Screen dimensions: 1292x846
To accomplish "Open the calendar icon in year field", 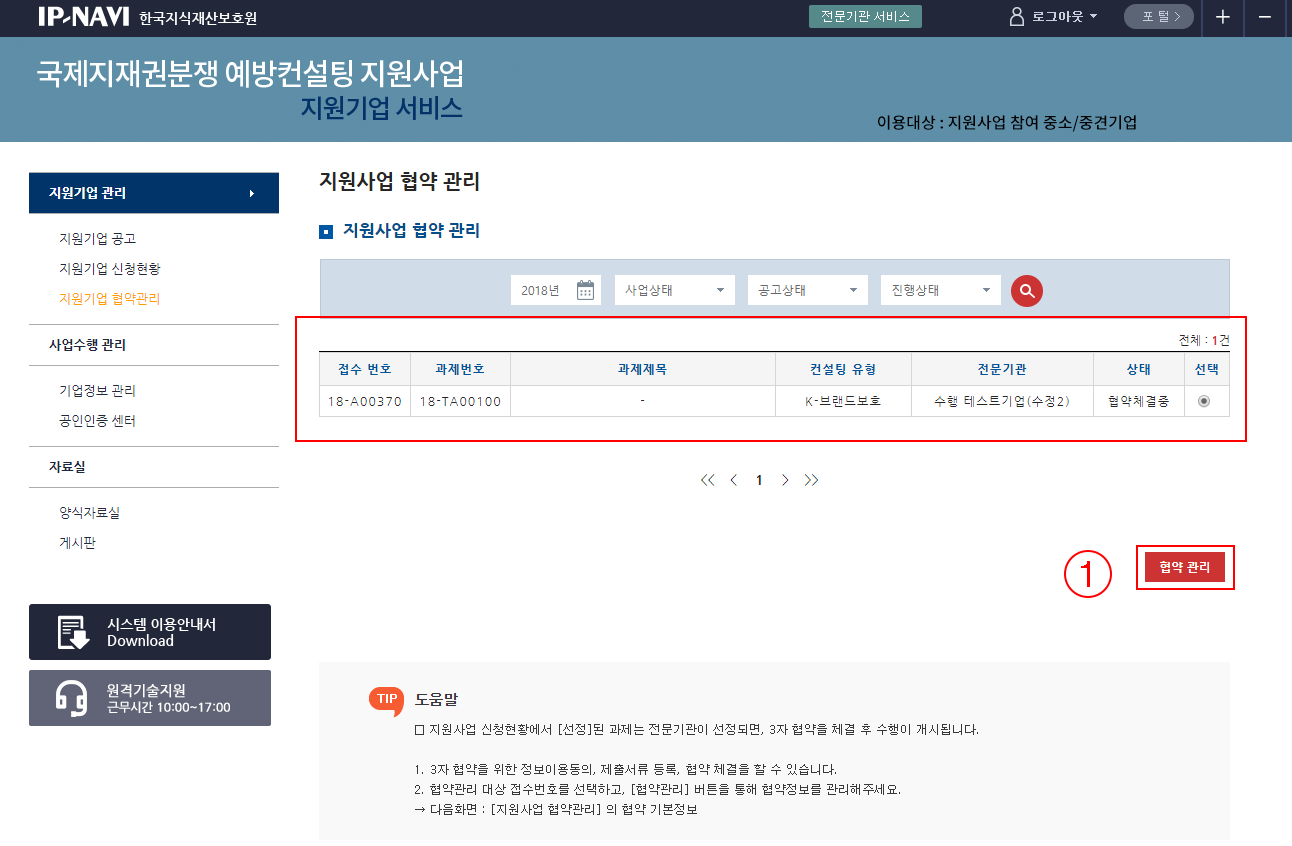I will coord(585,290).
